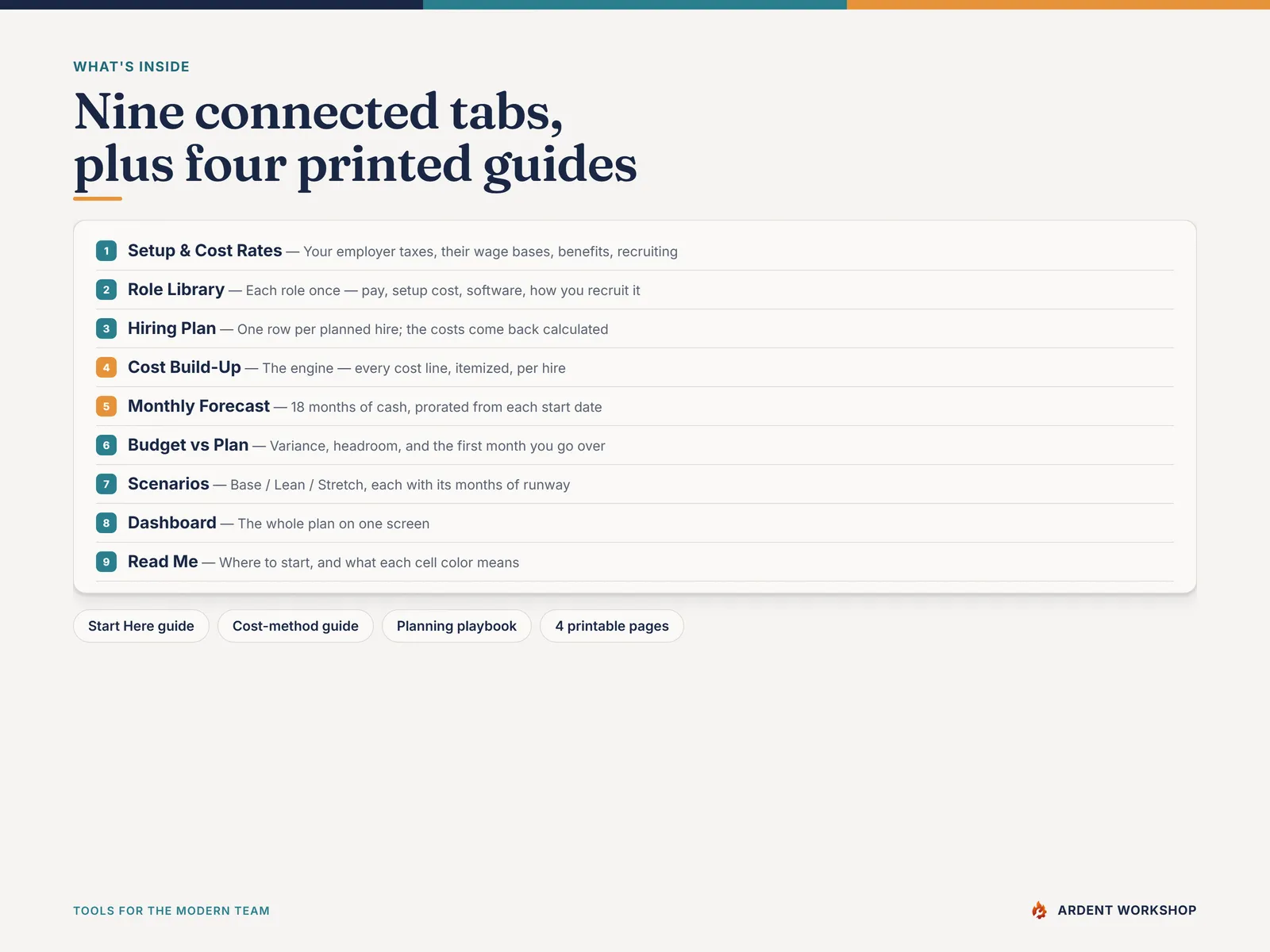
Task: Click the number 8 badge beside Dashboard
Action: point(106,523)
